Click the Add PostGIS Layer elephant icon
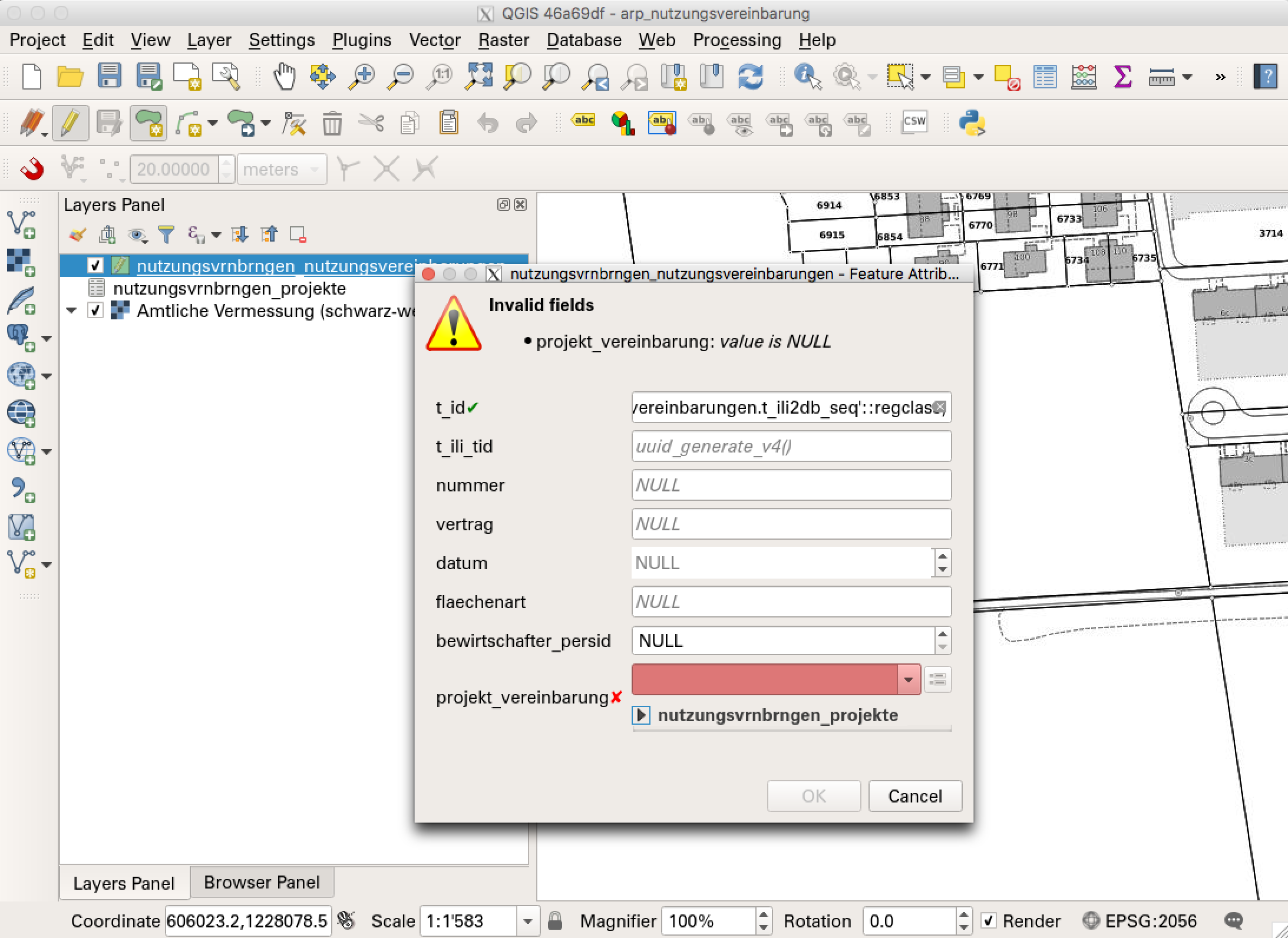 [21, 338]
